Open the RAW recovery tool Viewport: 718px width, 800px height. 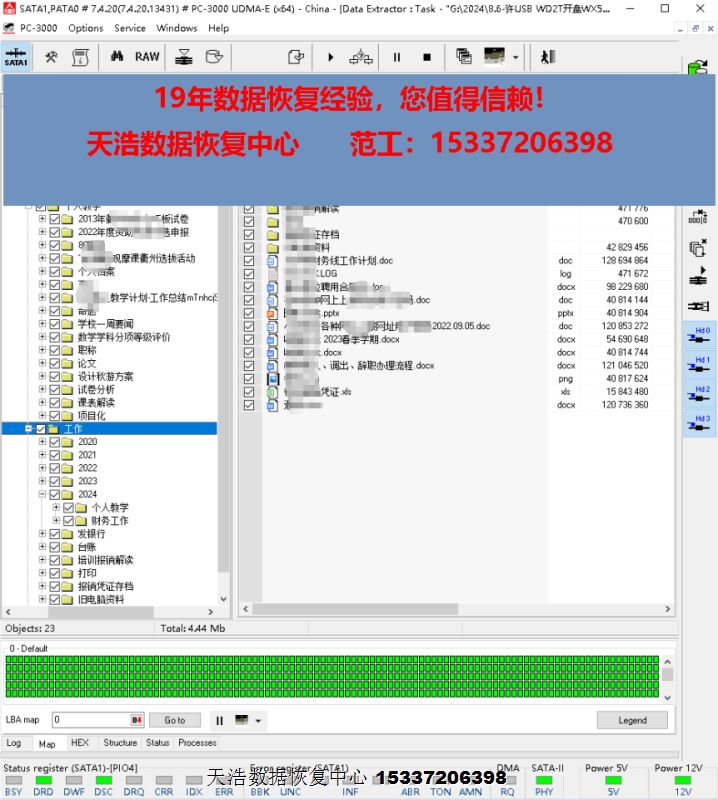tap(147, 57)
